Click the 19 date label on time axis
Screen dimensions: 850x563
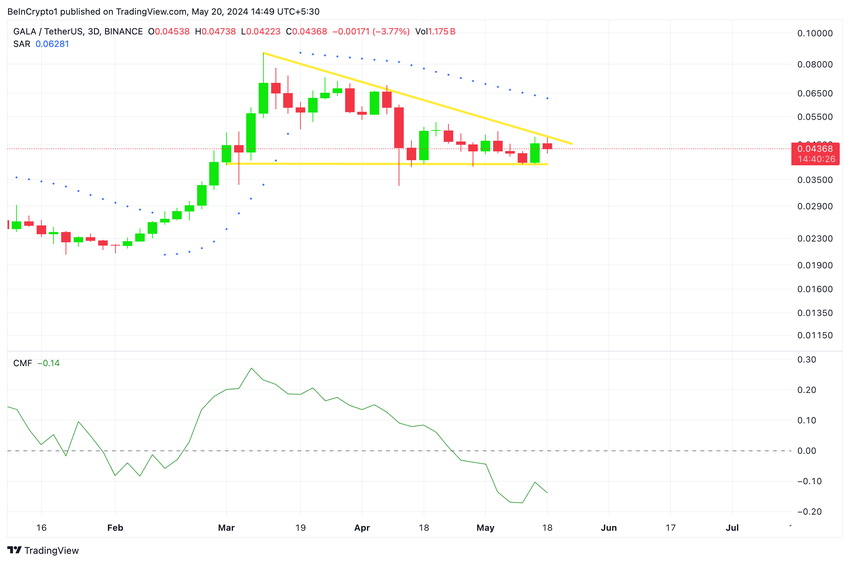(x=300, y=528)
